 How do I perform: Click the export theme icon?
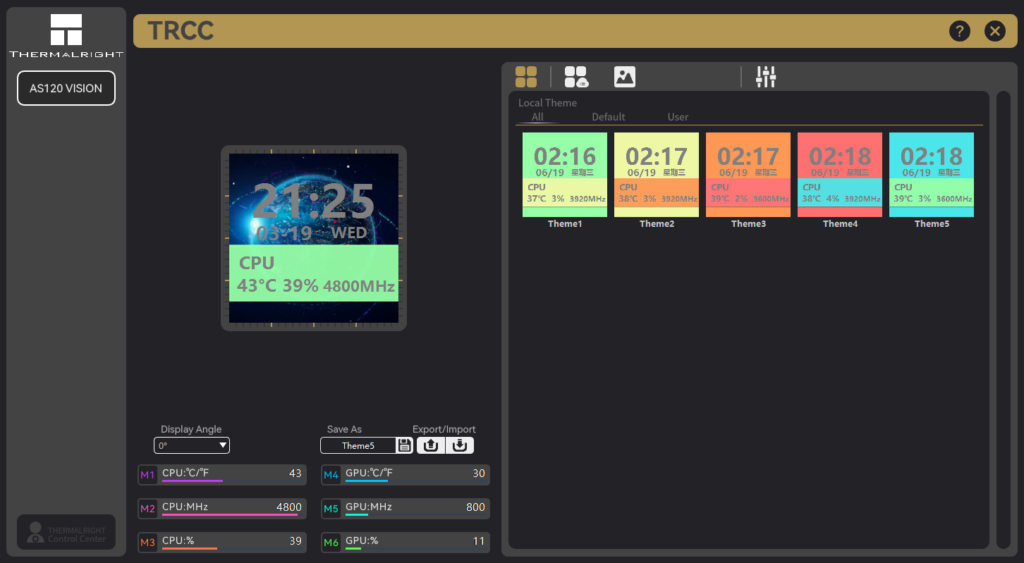pyautogui.click(x=431, y=446)
